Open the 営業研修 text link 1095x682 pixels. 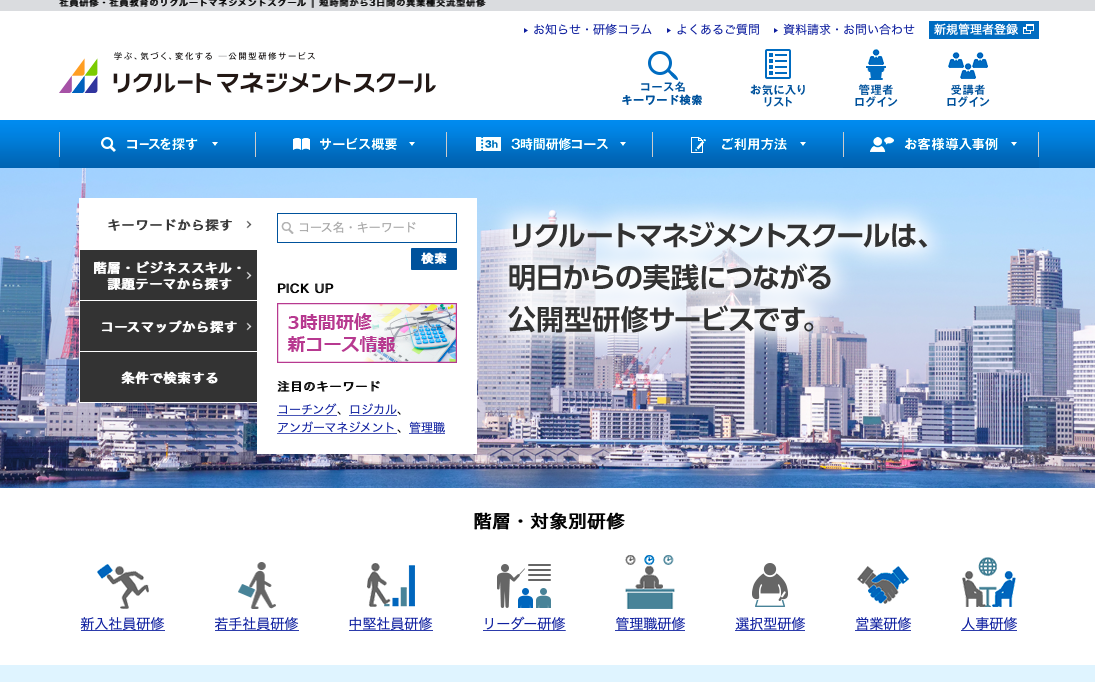[x=883, y=624]
